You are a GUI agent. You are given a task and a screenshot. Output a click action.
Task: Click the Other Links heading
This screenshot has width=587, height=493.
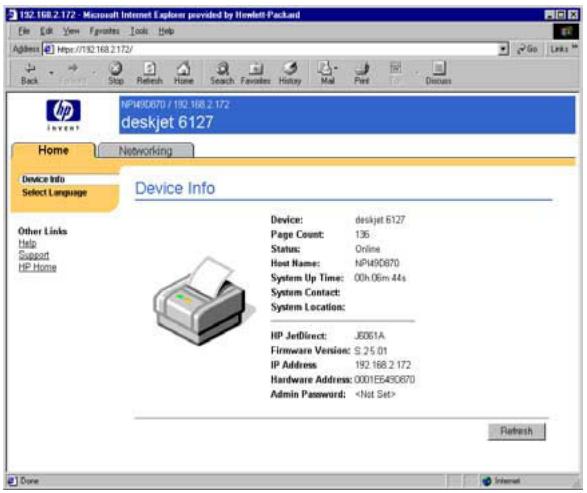[43, 231]
